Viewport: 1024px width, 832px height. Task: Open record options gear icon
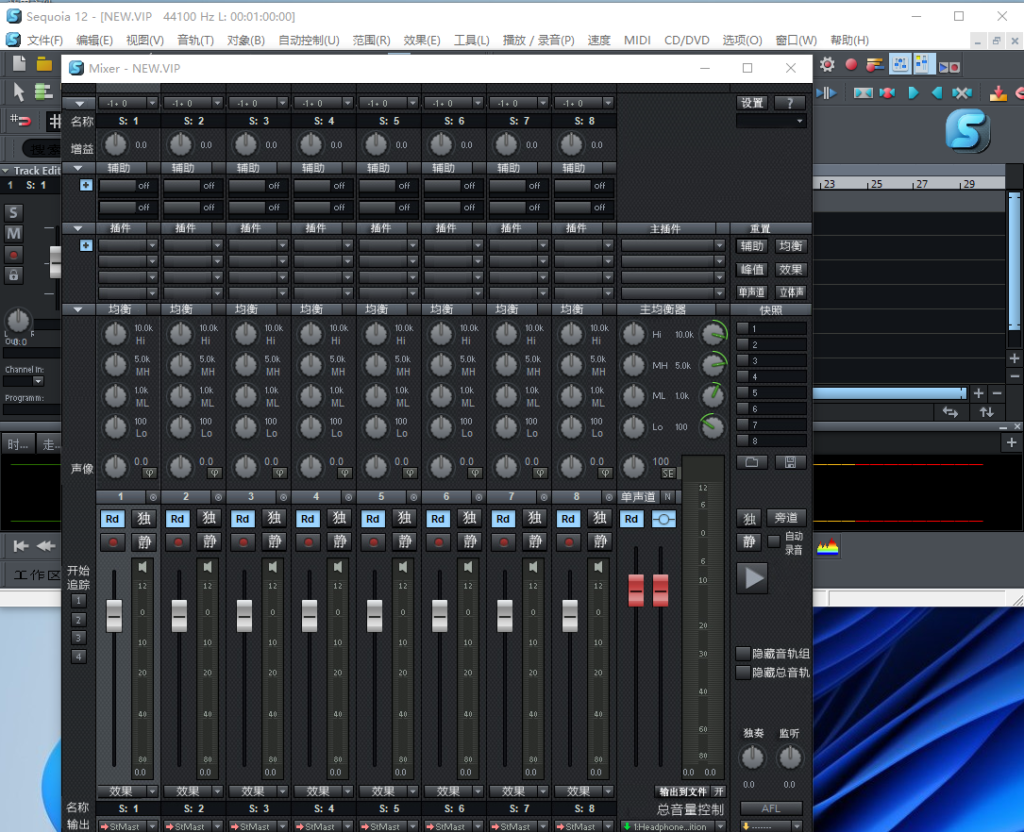[827, 65]
